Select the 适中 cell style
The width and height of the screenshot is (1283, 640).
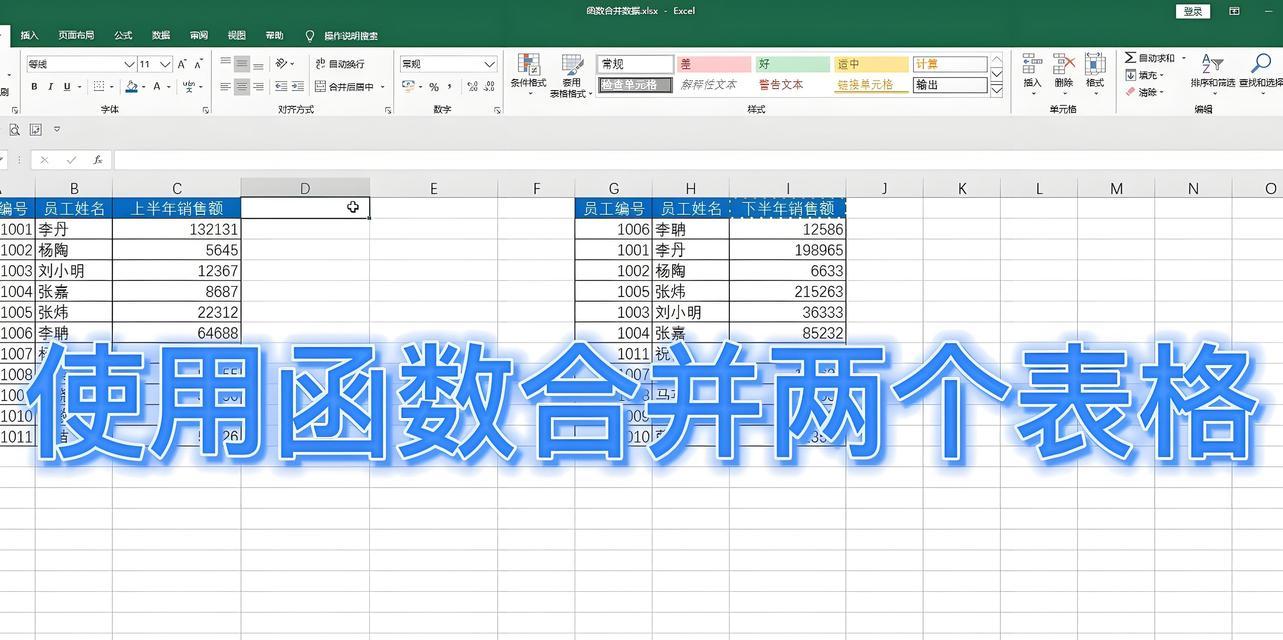click(x=871, y=64)
